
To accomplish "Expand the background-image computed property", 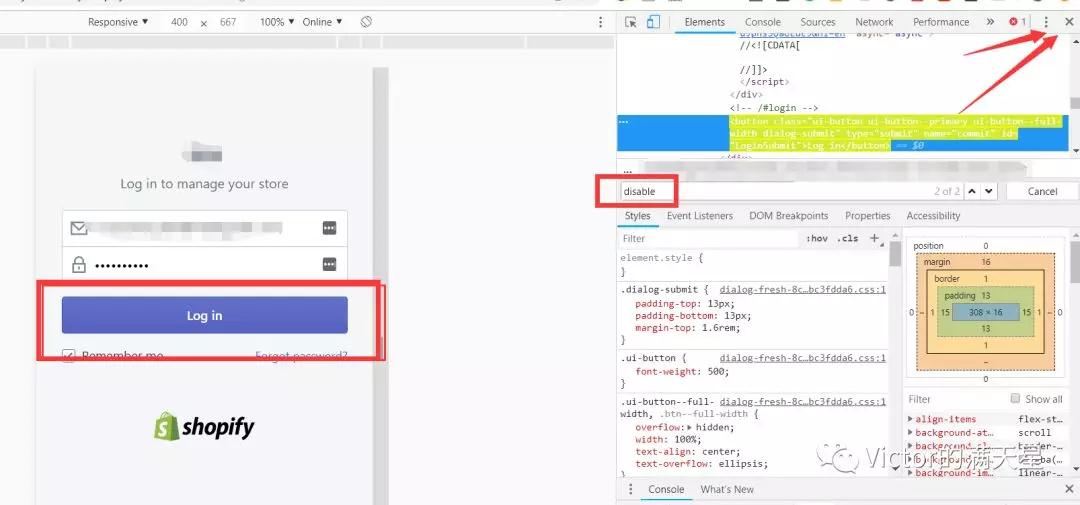I will coord(911,473).
